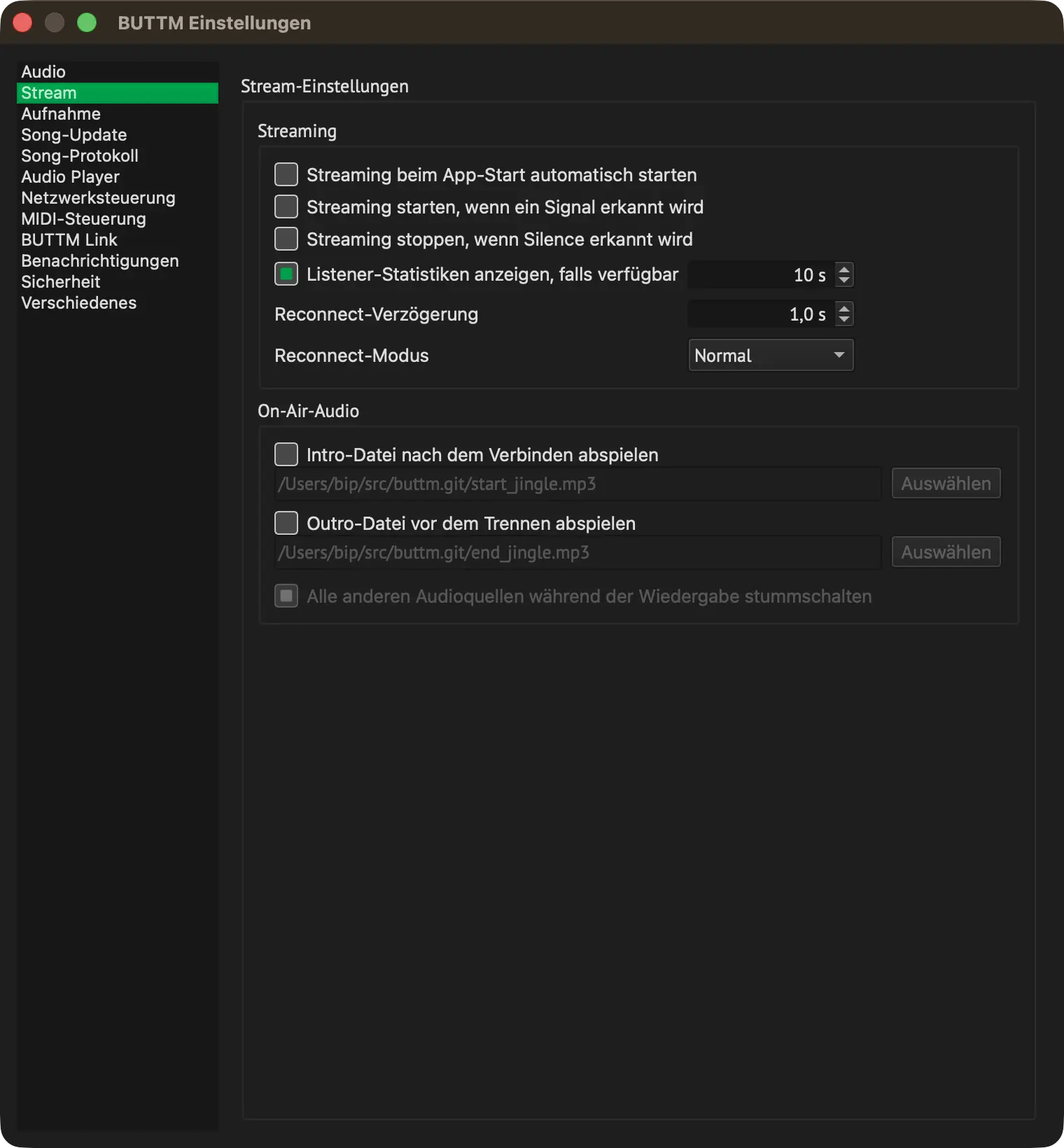Decrease Reconnect-Verzögerung with down arrow
This screenshot has height=1148, width=1064.
tap(844, 320)
